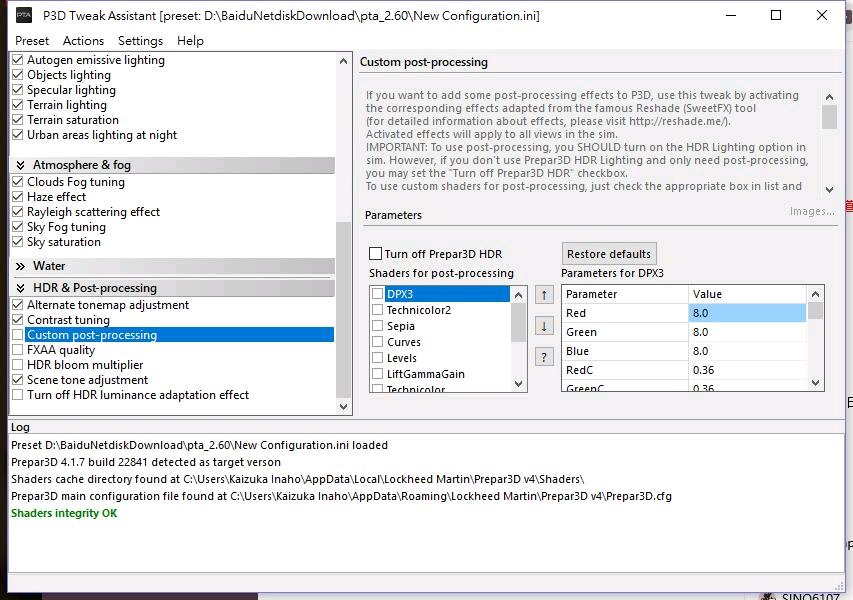Click parameters table scroll up arrow
This screenshot has height=600, width=853.
pos(815,294)
